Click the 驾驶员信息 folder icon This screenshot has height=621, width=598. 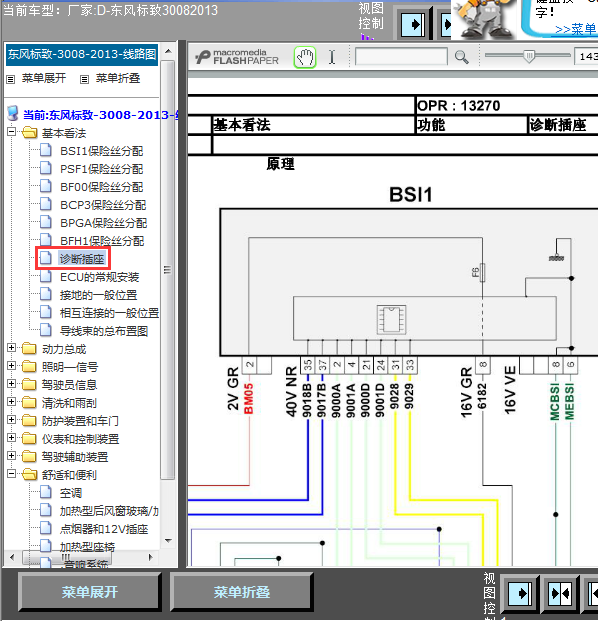(29, 385)
